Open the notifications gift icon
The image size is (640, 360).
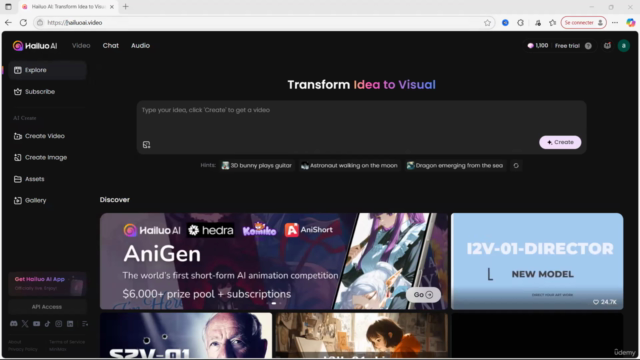pyautogui.click(x=607, y=46)
